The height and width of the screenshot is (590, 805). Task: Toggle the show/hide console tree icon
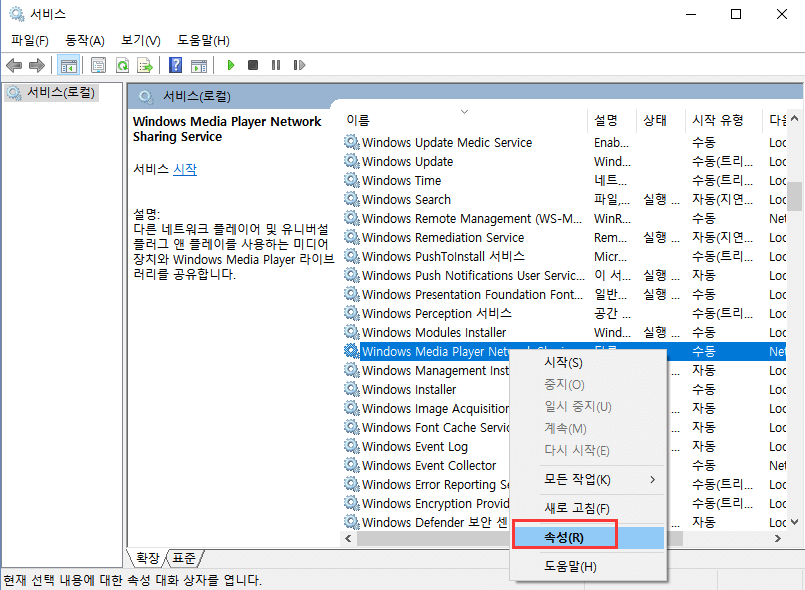(x=67, y=65)
